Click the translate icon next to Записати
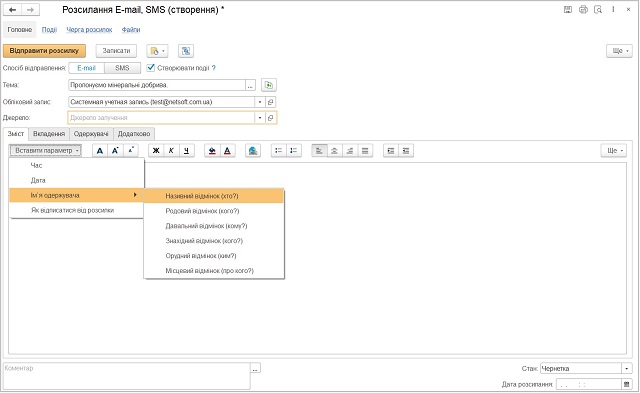Screen dimensions: 640x393 186,51
